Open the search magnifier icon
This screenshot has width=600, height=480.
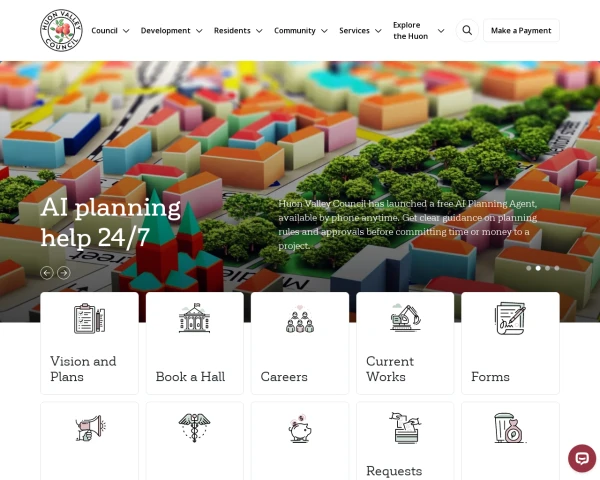pyautogui.click(x=467, y=30)
